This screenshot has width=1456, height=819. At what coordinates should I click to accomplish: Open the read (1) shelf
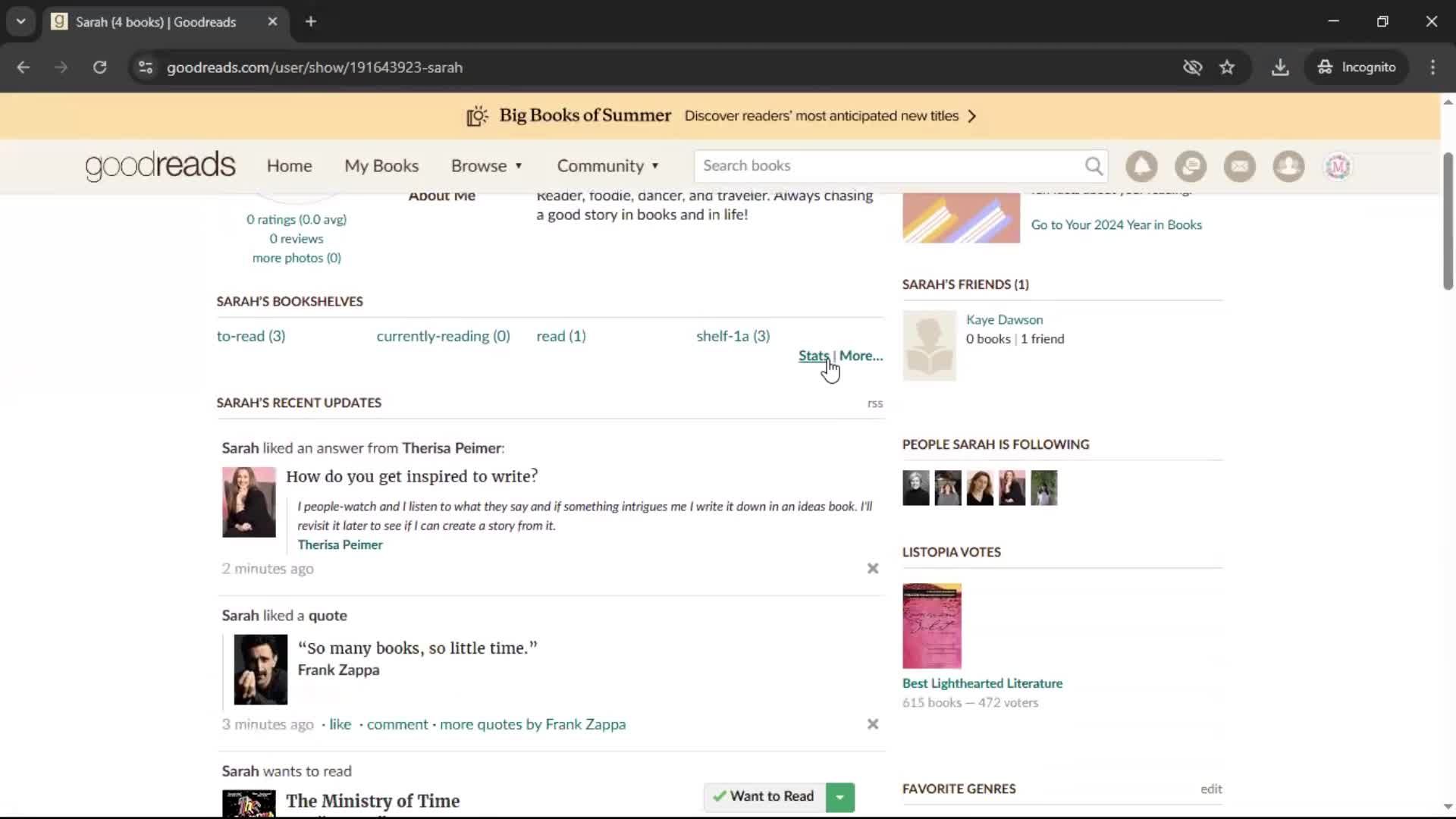point(561,336)
